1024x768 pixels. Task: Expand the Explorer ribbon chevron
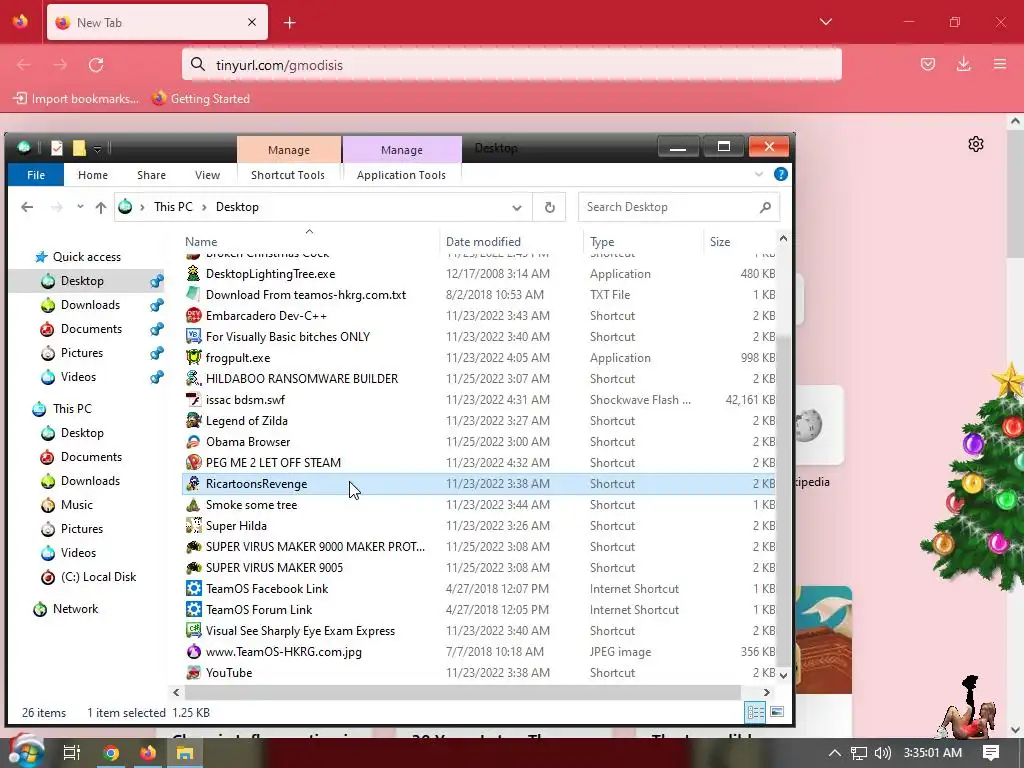[x=758, y=174]
